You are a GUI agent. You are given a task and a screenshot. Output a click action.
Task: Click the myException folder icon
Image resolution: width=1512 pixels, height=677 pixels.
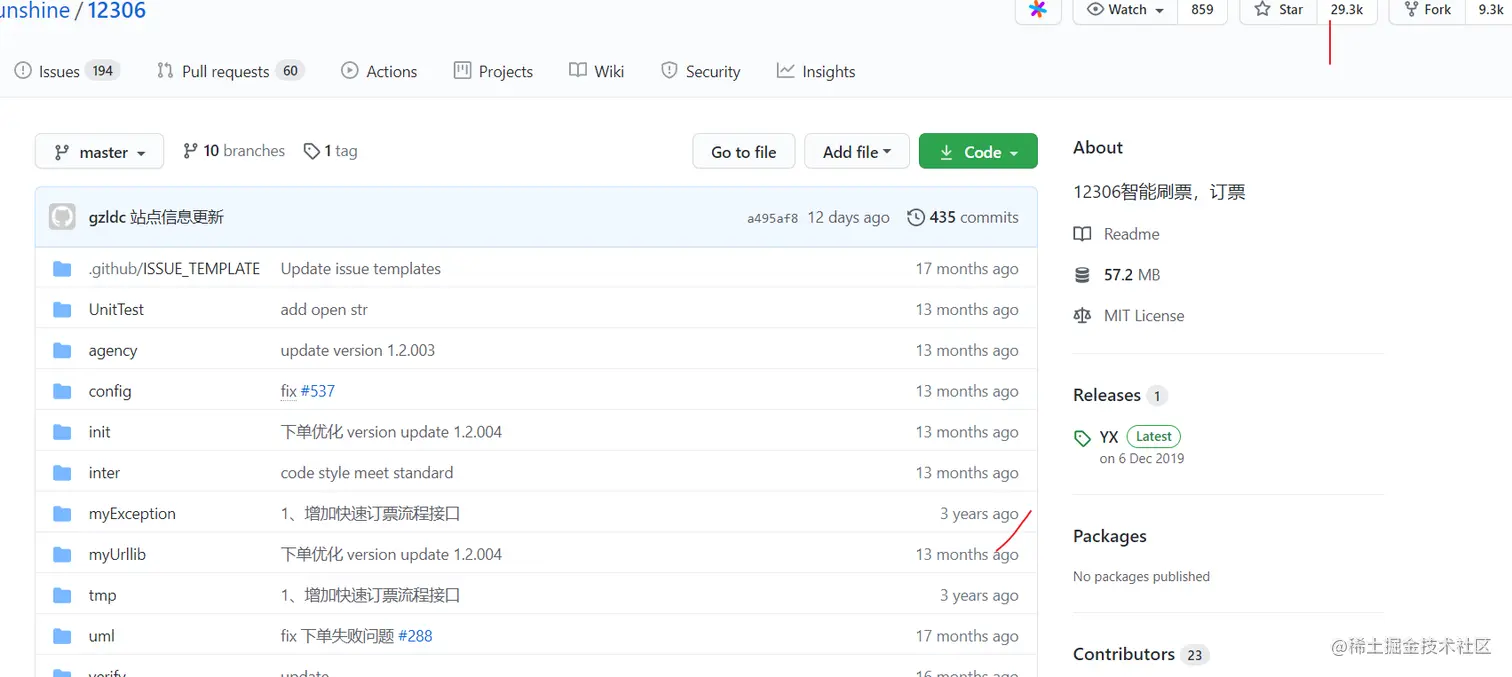62,514
